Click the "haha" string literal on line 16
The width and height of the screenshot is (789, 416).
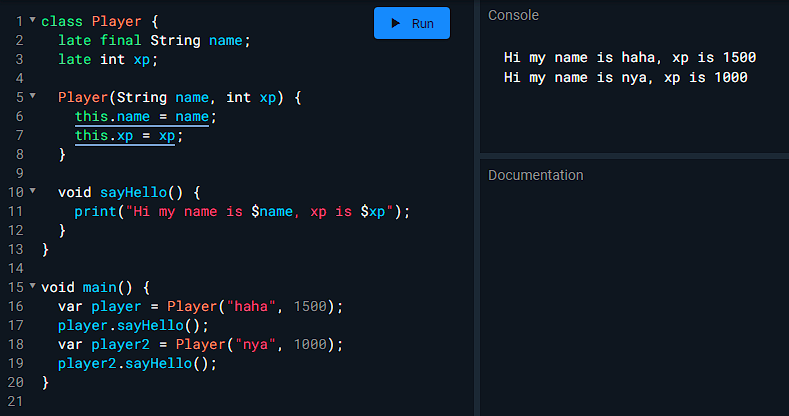pyautogui.click(x=251, y=306)
